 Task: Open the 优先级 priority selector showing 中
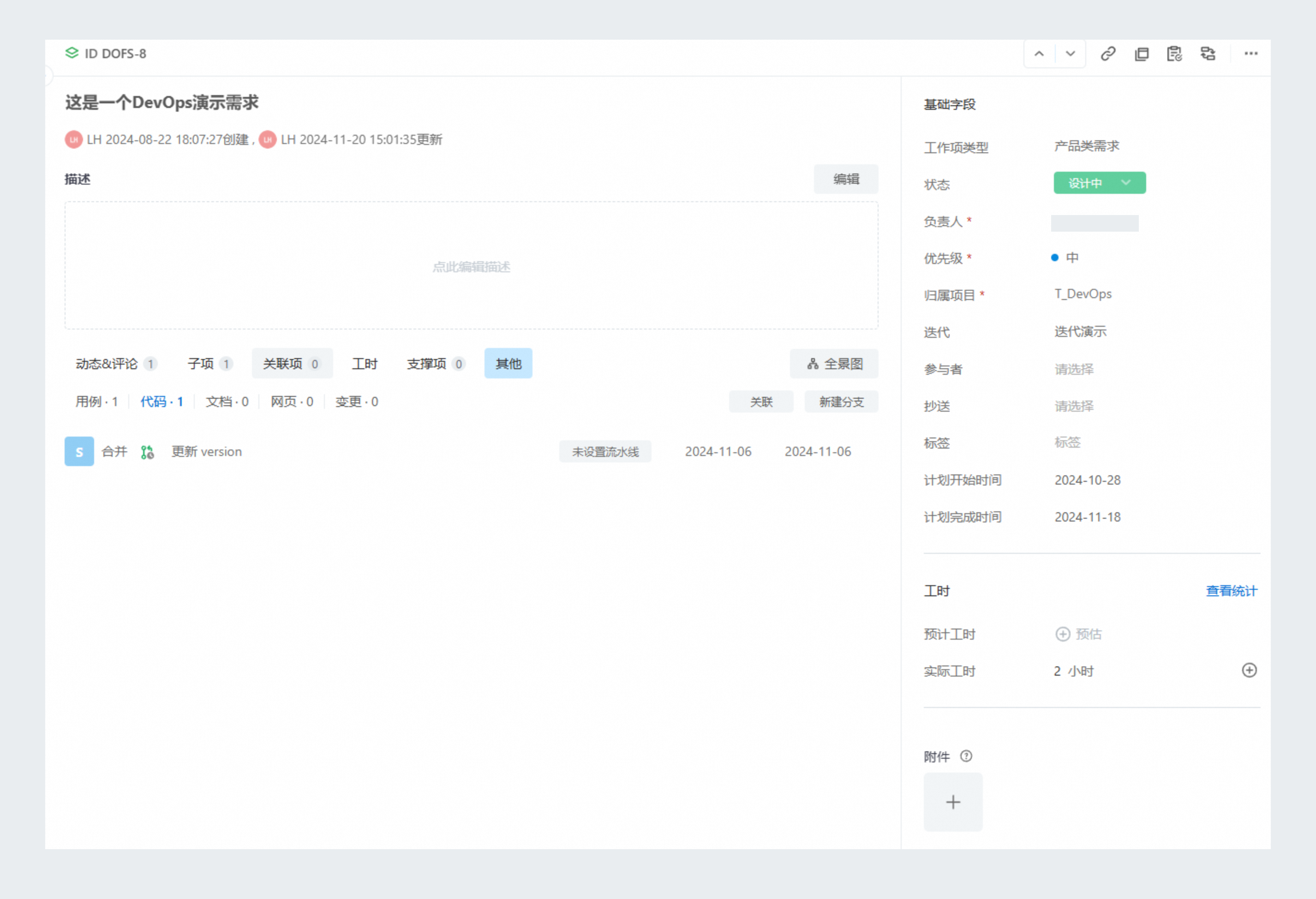1065,258
